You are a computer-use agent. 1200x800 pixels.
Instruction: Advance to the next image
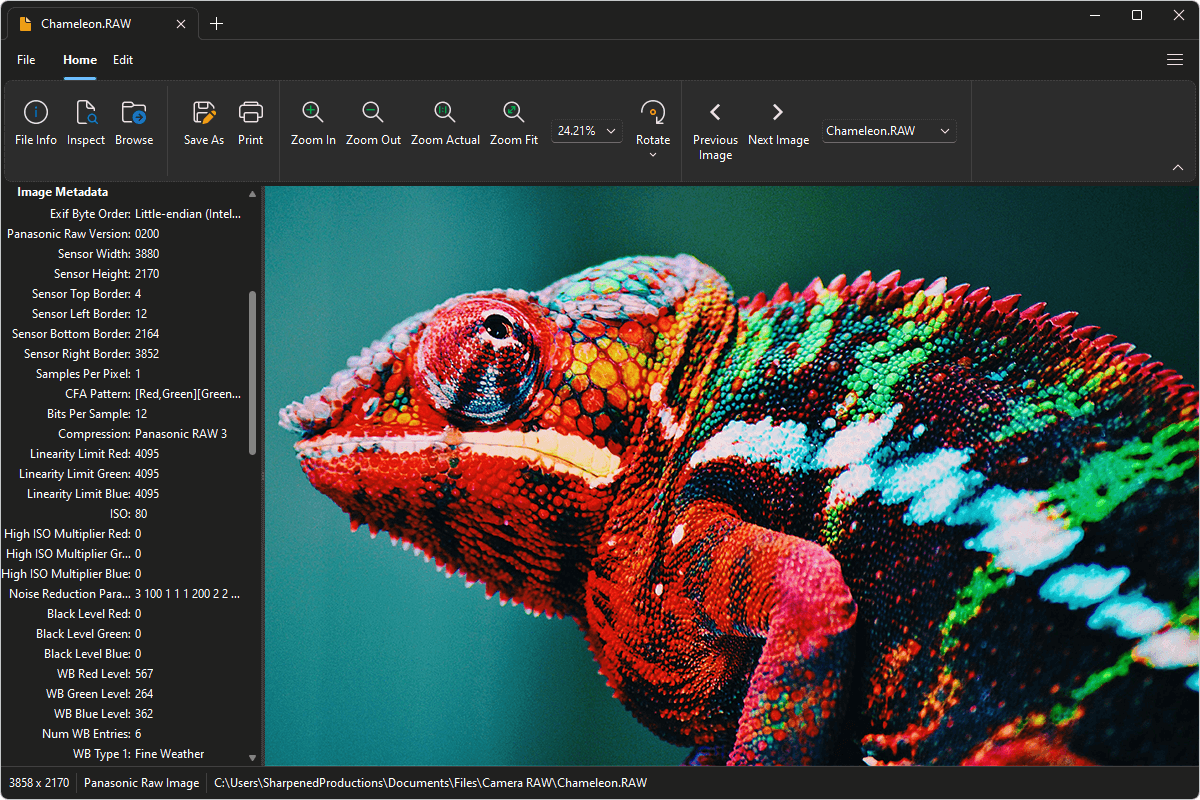pos(778,122)
